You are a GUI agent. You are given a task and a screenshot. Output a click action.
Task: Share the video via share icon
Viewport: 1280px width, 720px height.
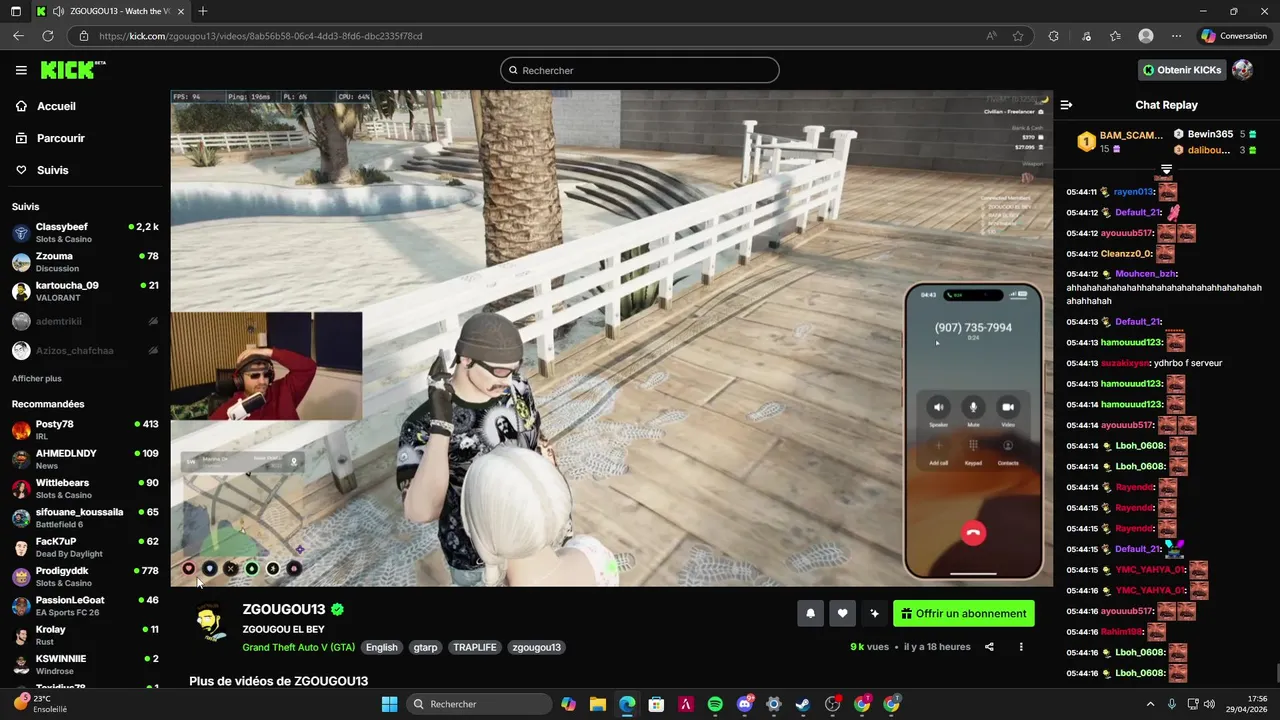[989, 647]
